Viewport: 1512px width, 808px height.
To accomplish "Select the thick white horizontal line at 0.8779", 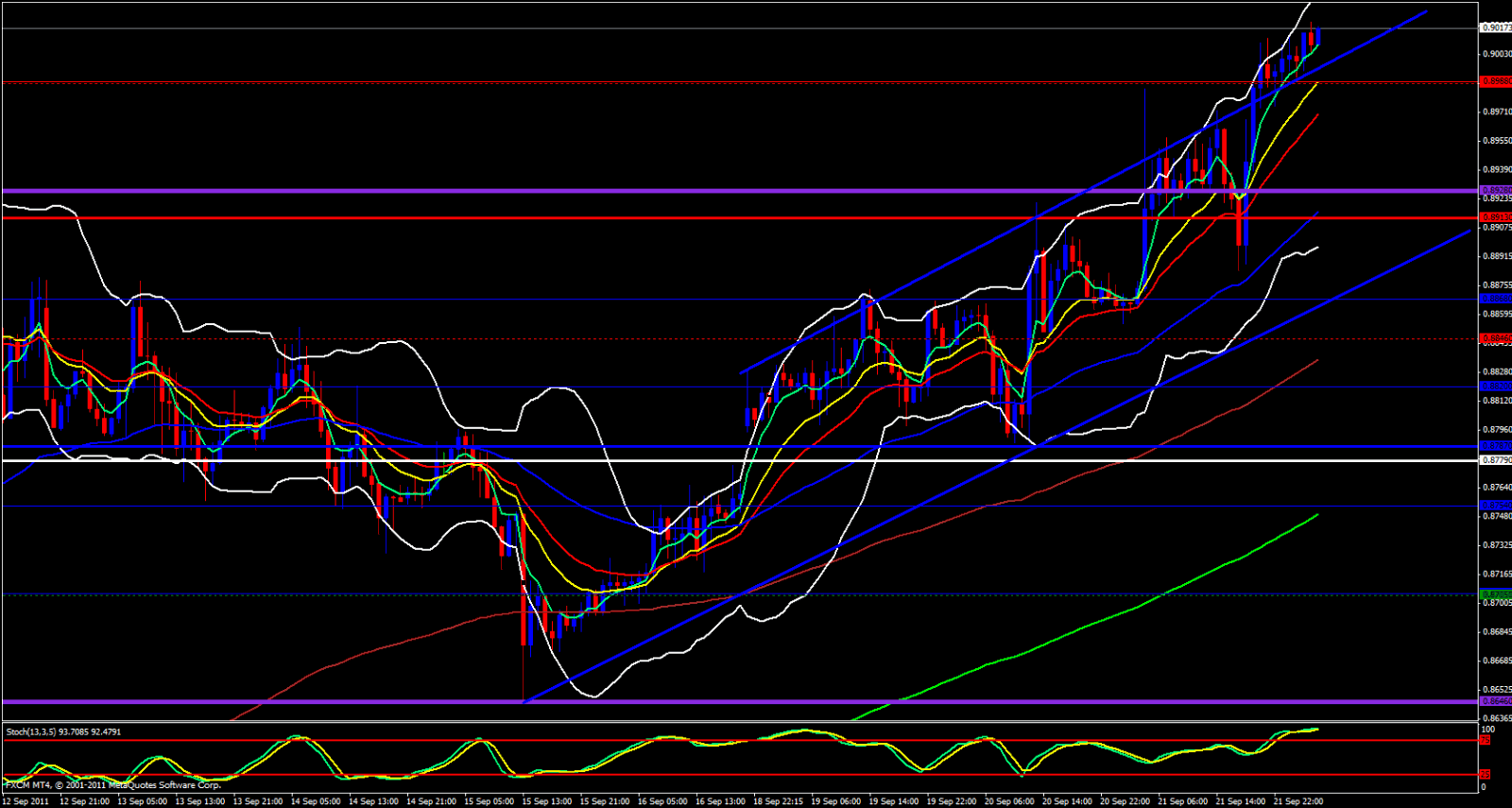I will pyautogui.click(x=739, y=460).
